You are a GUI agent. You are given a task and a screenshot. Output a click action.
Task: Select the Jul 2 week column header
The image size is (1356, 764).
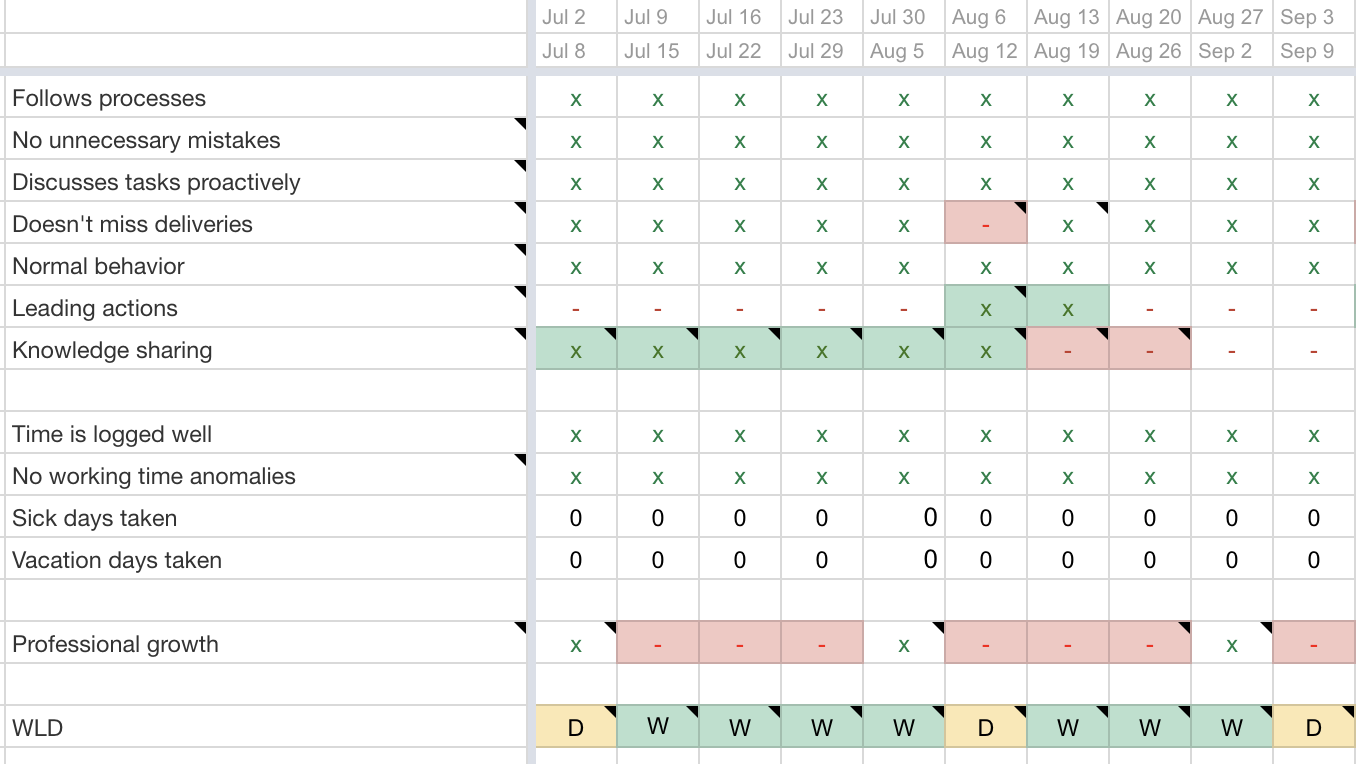click(576, 18)
